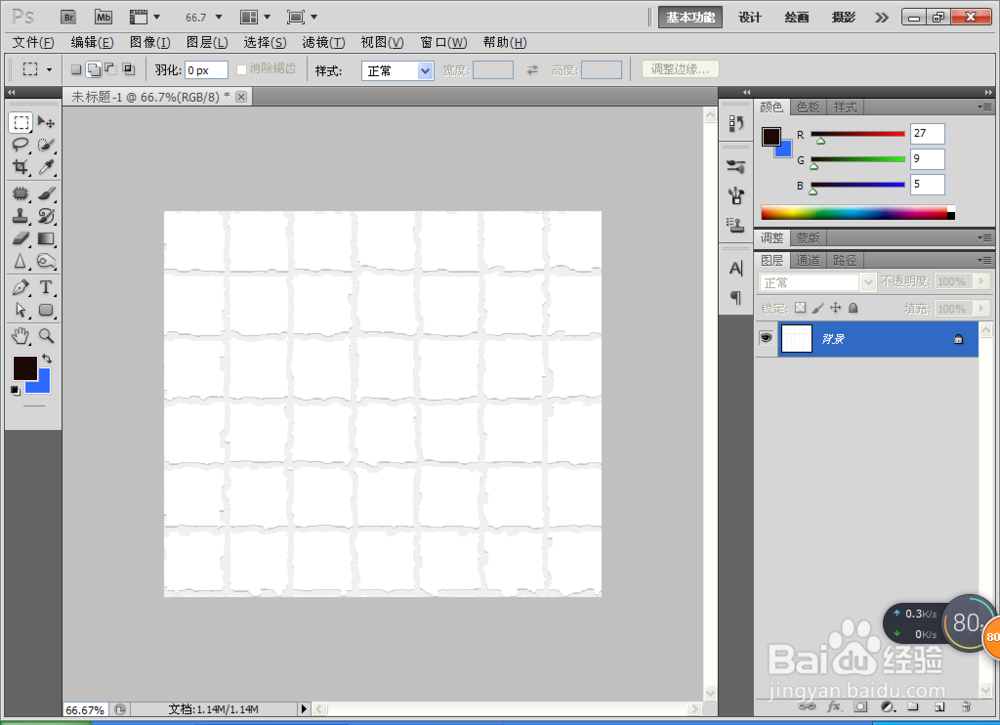Select the Quick Selection tool
The width and height of the screenshot is (1000, 725).
[46, 145]
